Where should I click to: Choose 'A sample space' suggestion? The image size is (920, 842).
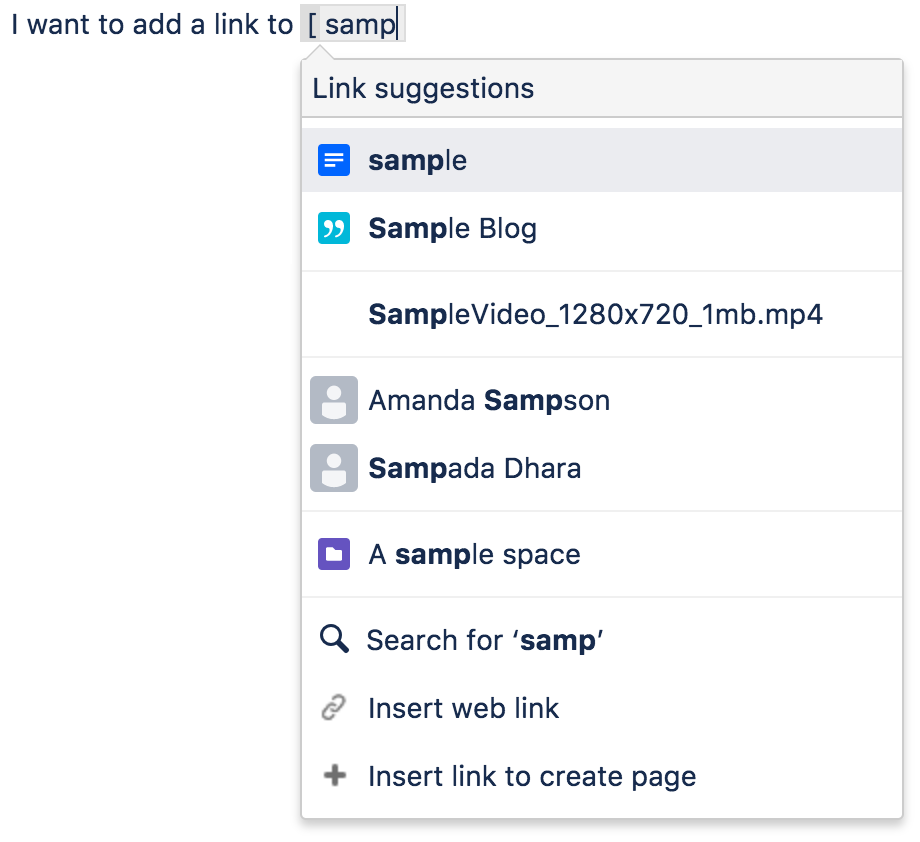tap(602, 554)
